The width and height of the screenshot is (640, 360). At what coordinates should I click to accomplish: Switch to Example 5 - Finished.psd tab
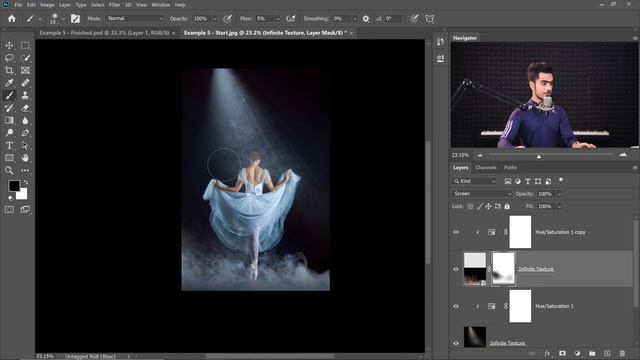click(x=104, y=33)
